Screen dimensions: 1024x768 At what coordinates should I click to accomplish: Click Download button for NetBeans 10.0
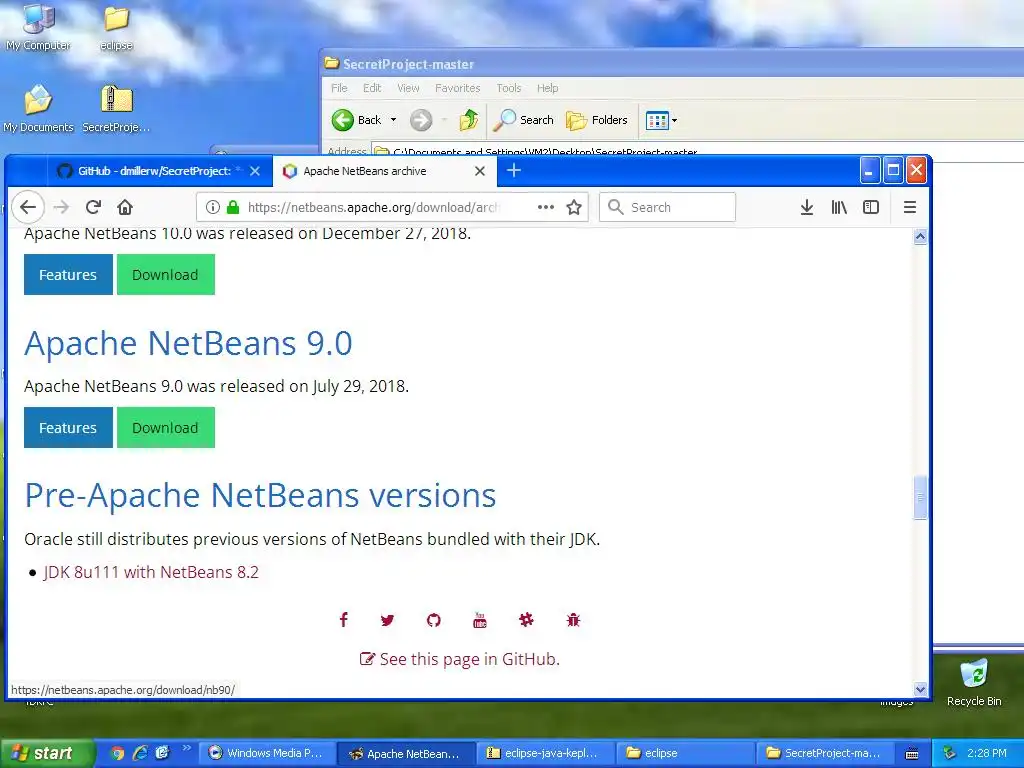click(x=165, y=275)
